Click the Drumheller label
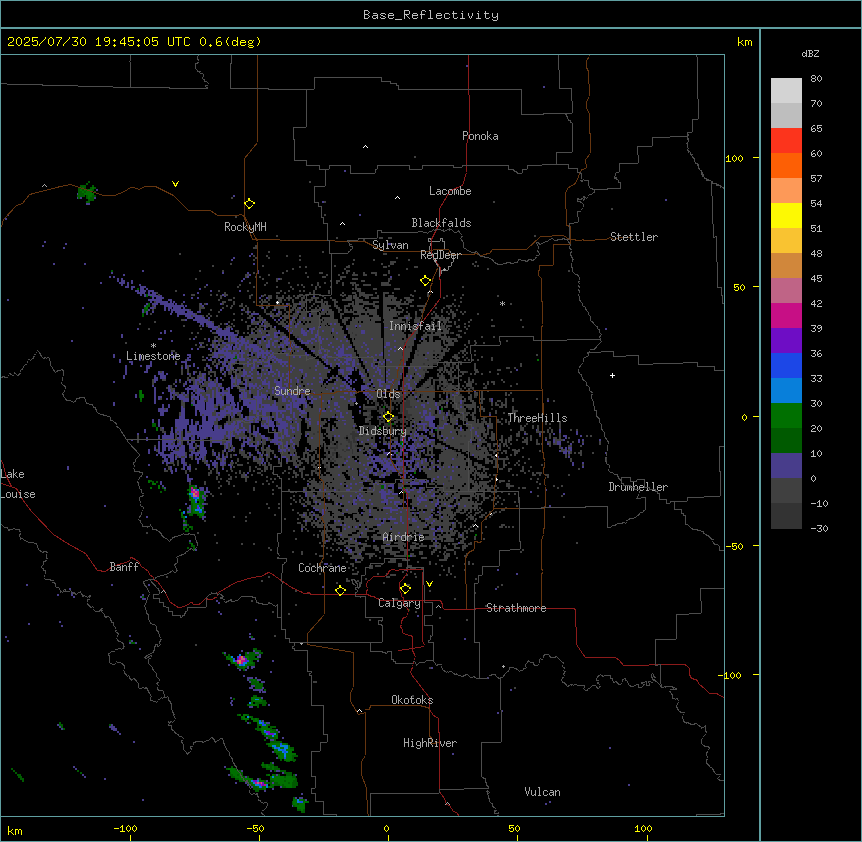The width and height of the screenshot is (862, 842). pos(638,487)
